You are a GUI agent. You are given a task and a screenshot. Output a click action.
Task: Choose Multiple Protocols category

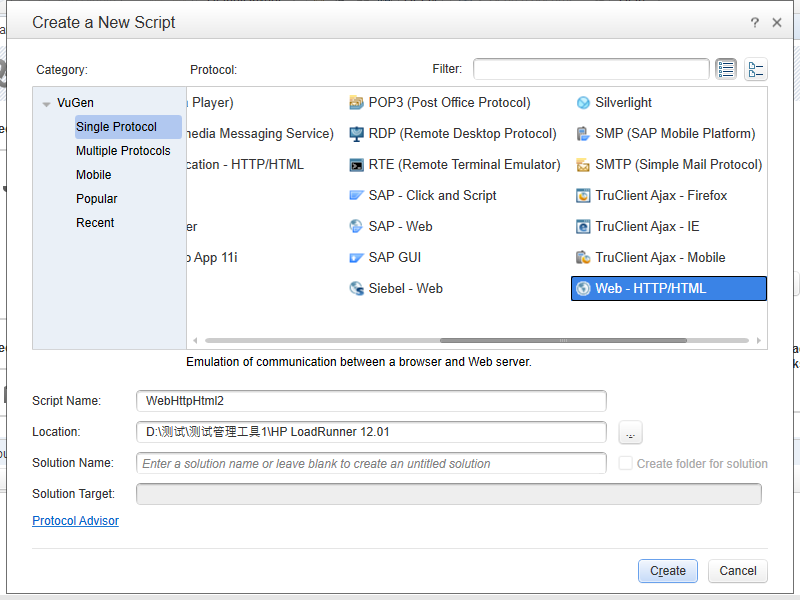tap(123, 151)
